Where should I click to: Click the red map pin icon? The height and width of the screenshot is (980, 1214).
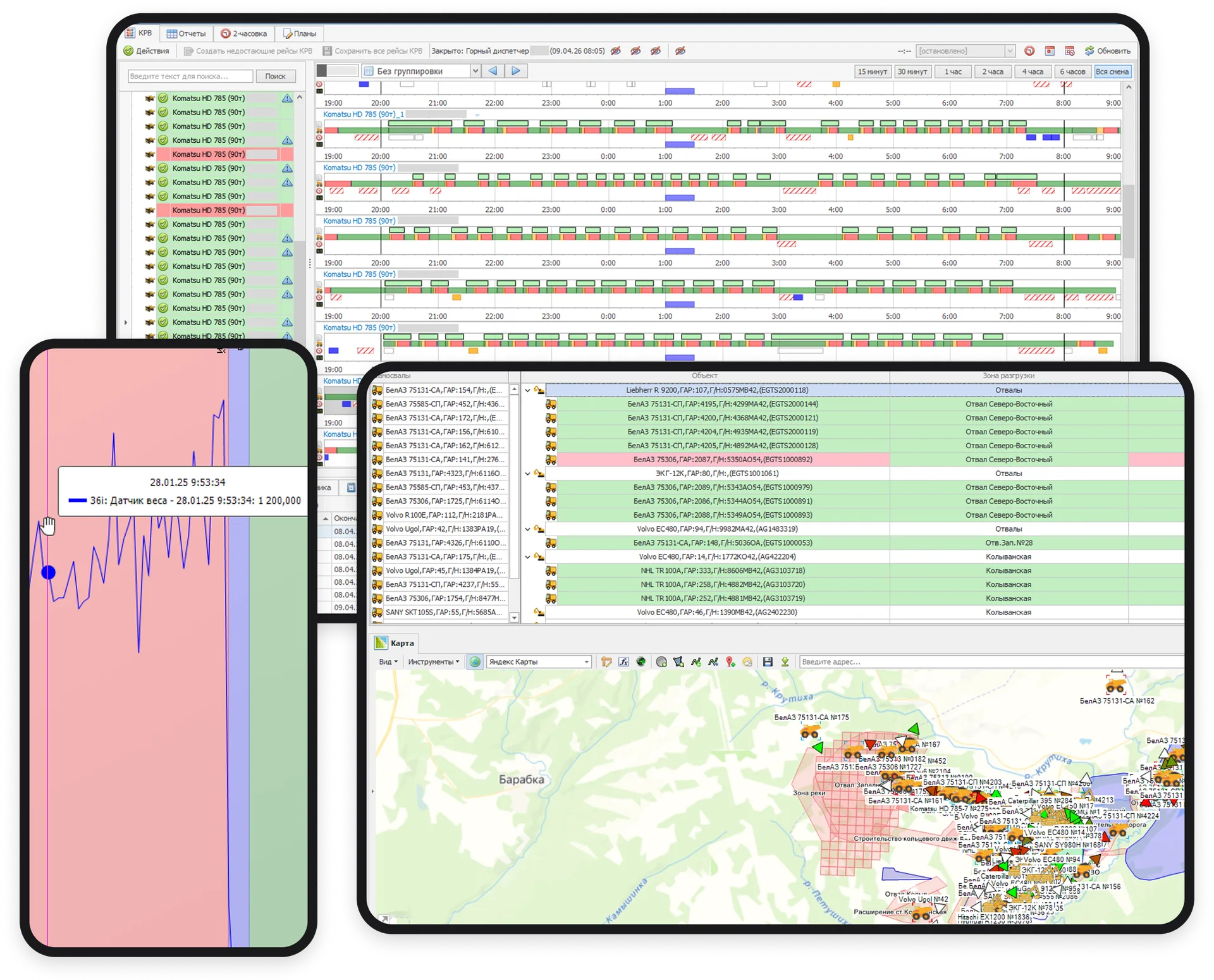[x=730, y=662]
